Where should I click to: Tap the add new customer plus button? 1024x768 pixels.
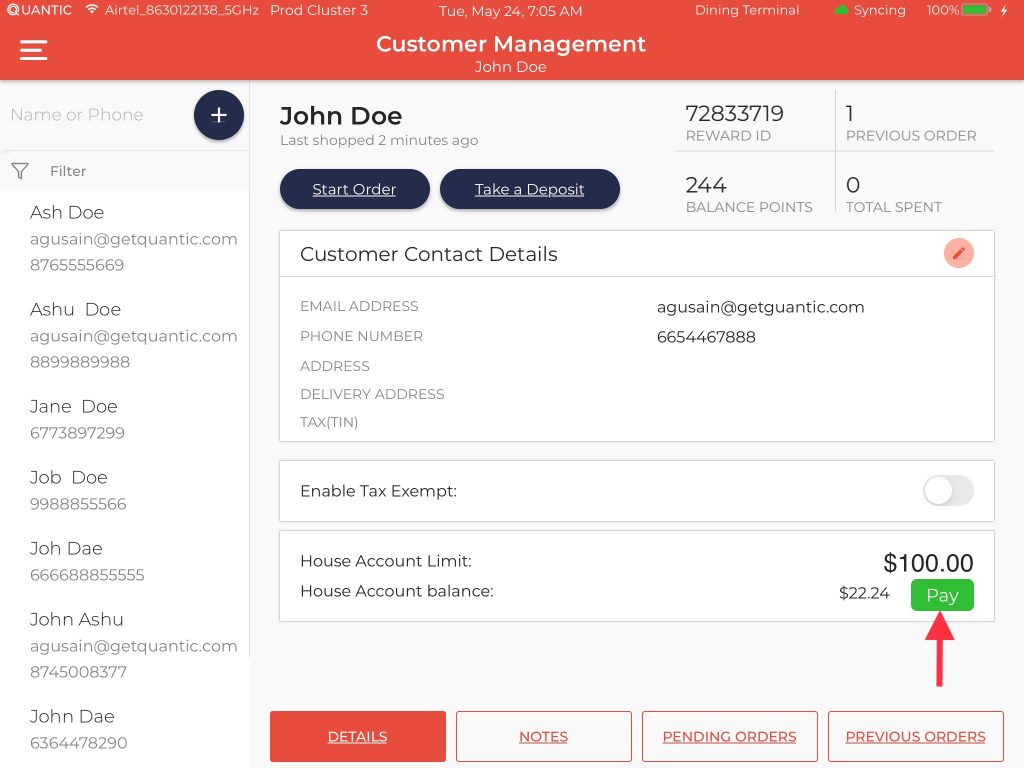click(x=218, y=115)
